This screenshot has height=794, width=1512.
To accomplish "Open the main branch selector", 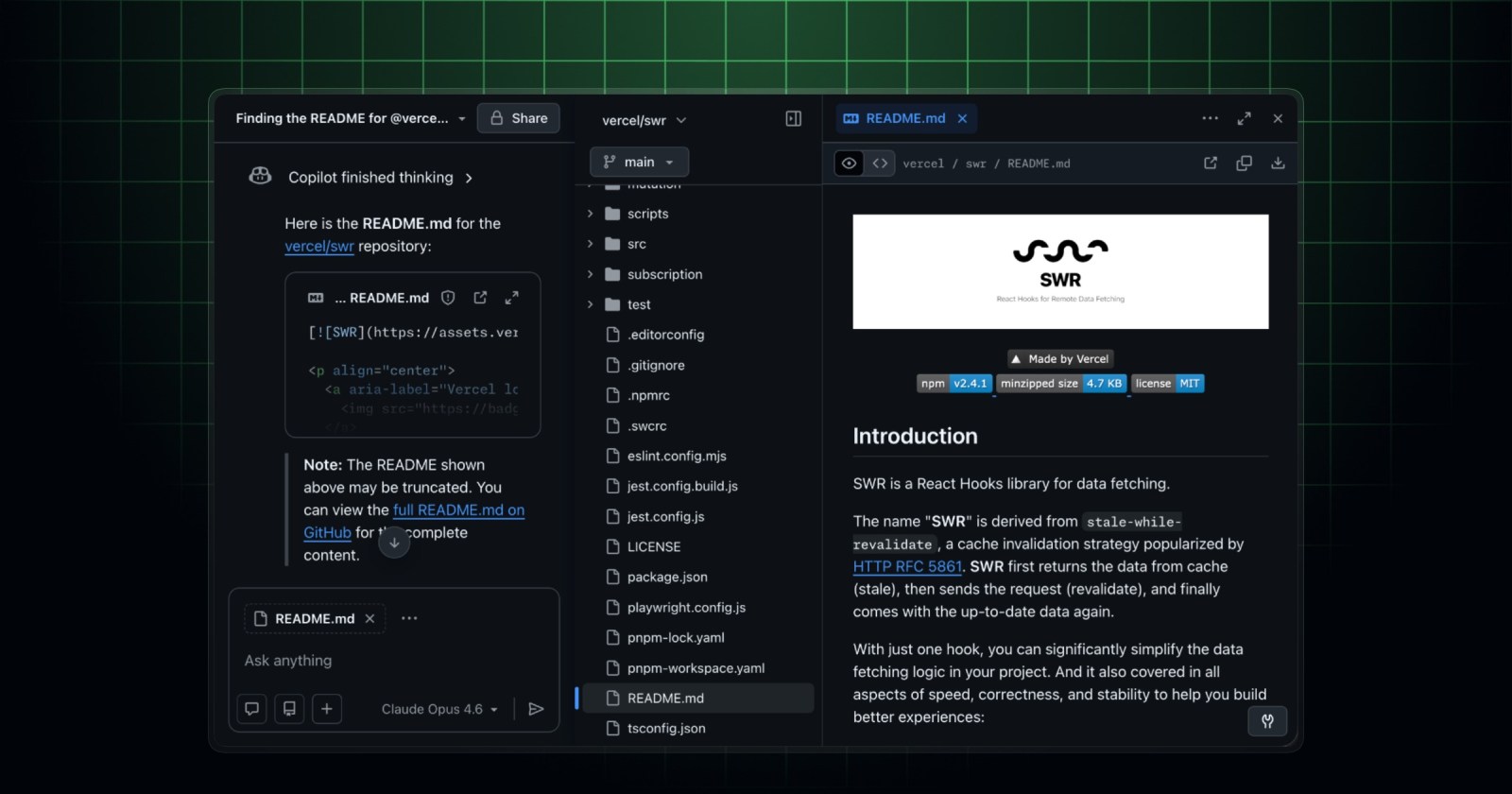I will click(639, 162).
